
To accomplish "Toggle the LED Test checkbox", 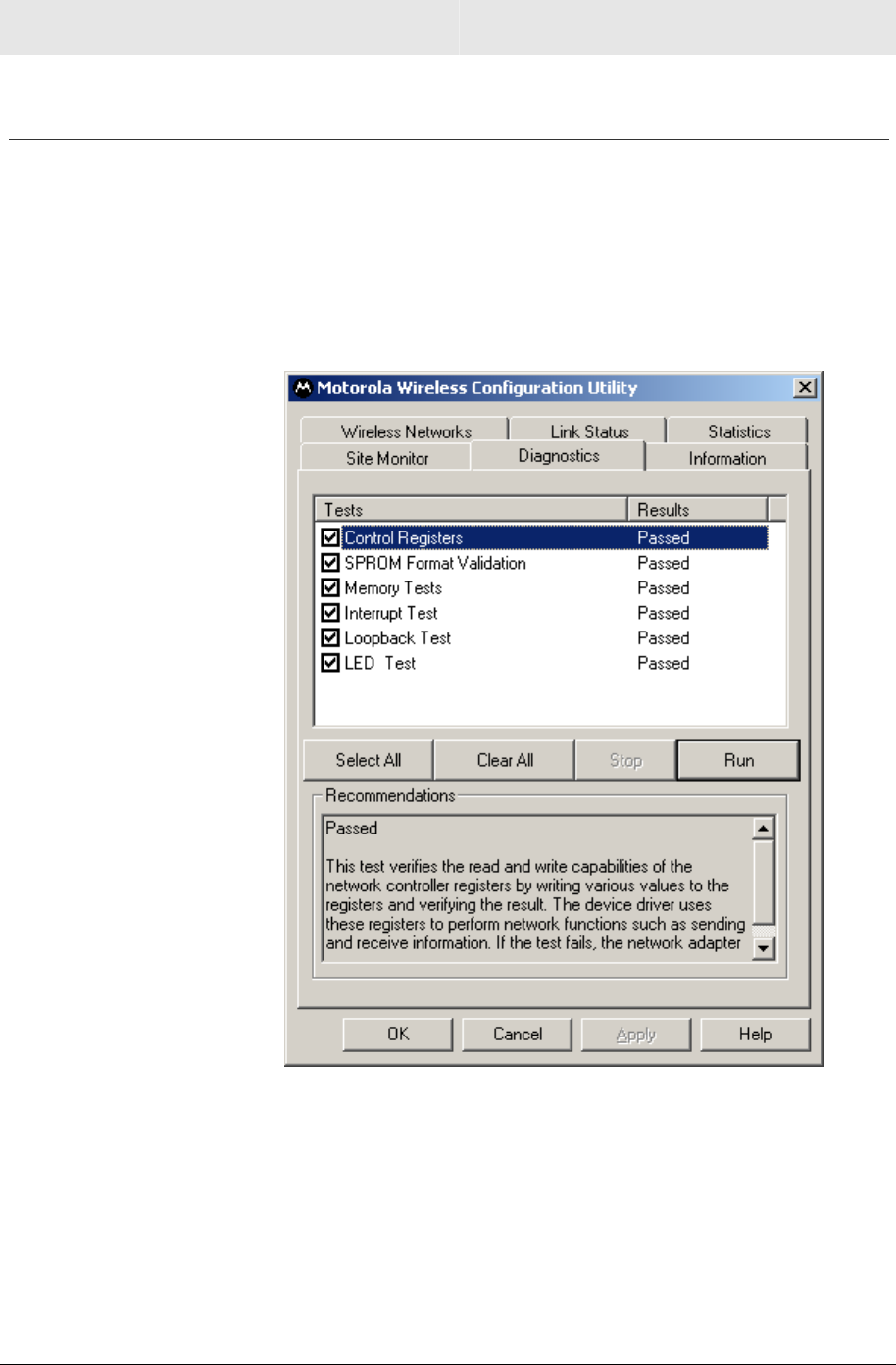I will tap(330, 663).
